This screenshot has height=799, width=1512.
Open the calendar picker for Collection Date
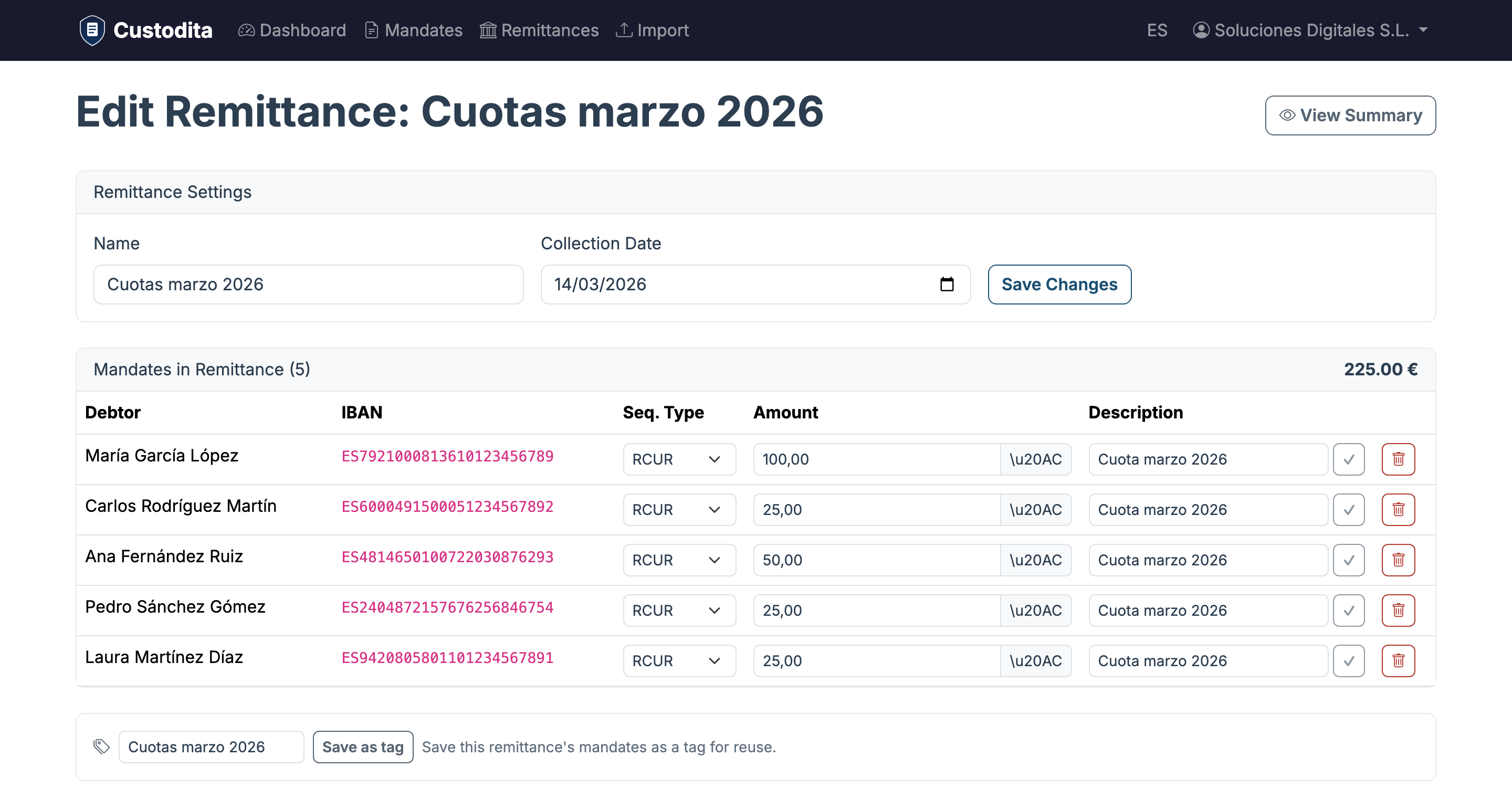point(947,285)
